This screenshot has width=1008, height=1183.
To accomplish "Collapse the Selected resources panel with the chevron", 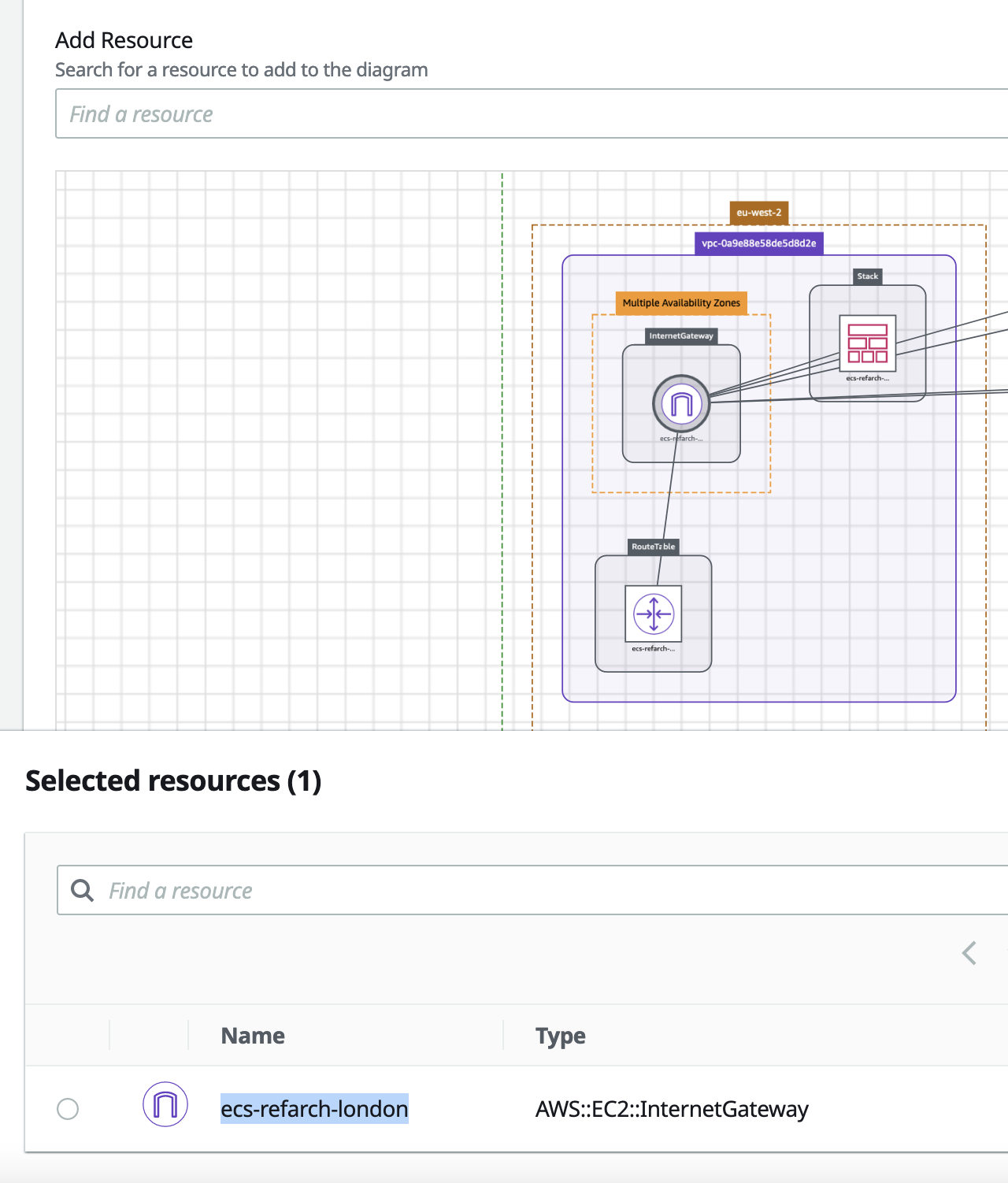I will tap(969, 953).
